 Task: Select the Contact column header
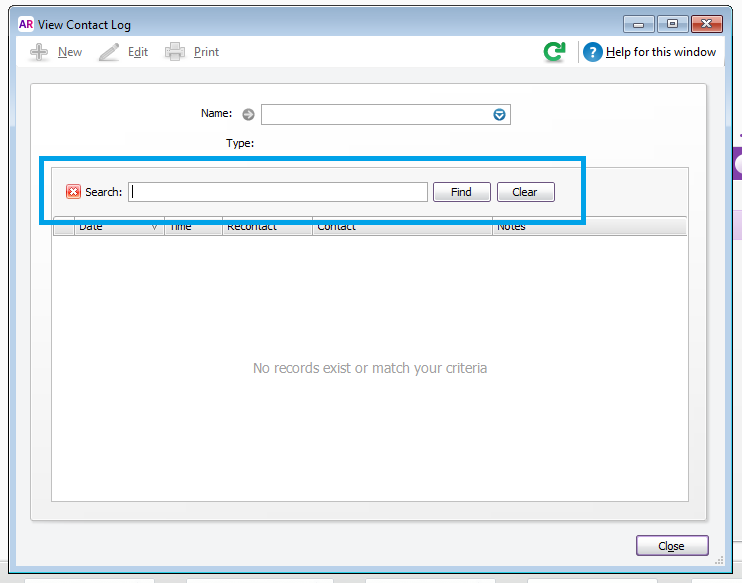coord(400,228)
